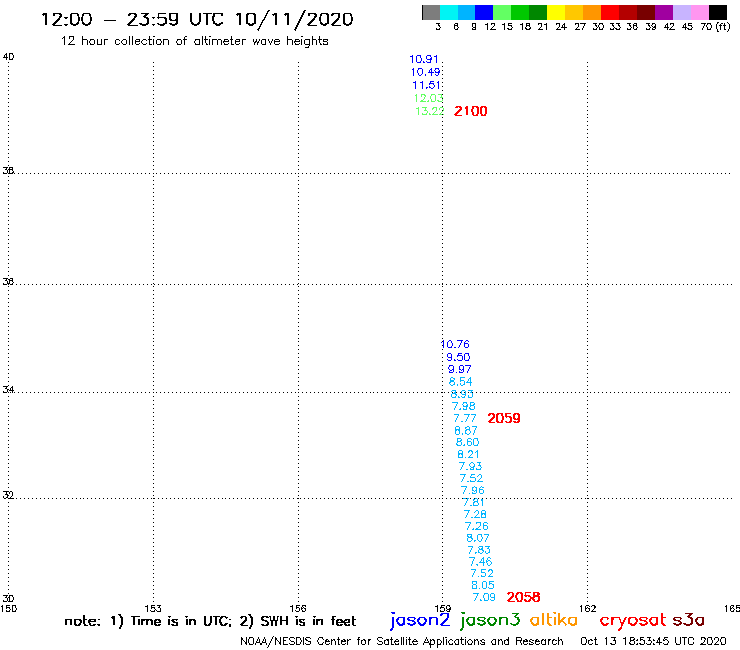The height and width of the screenshot is (650, 740).
Task: Select the yellow swatch in the height legend
Action: pyautogui.click(x=556, y=12)
